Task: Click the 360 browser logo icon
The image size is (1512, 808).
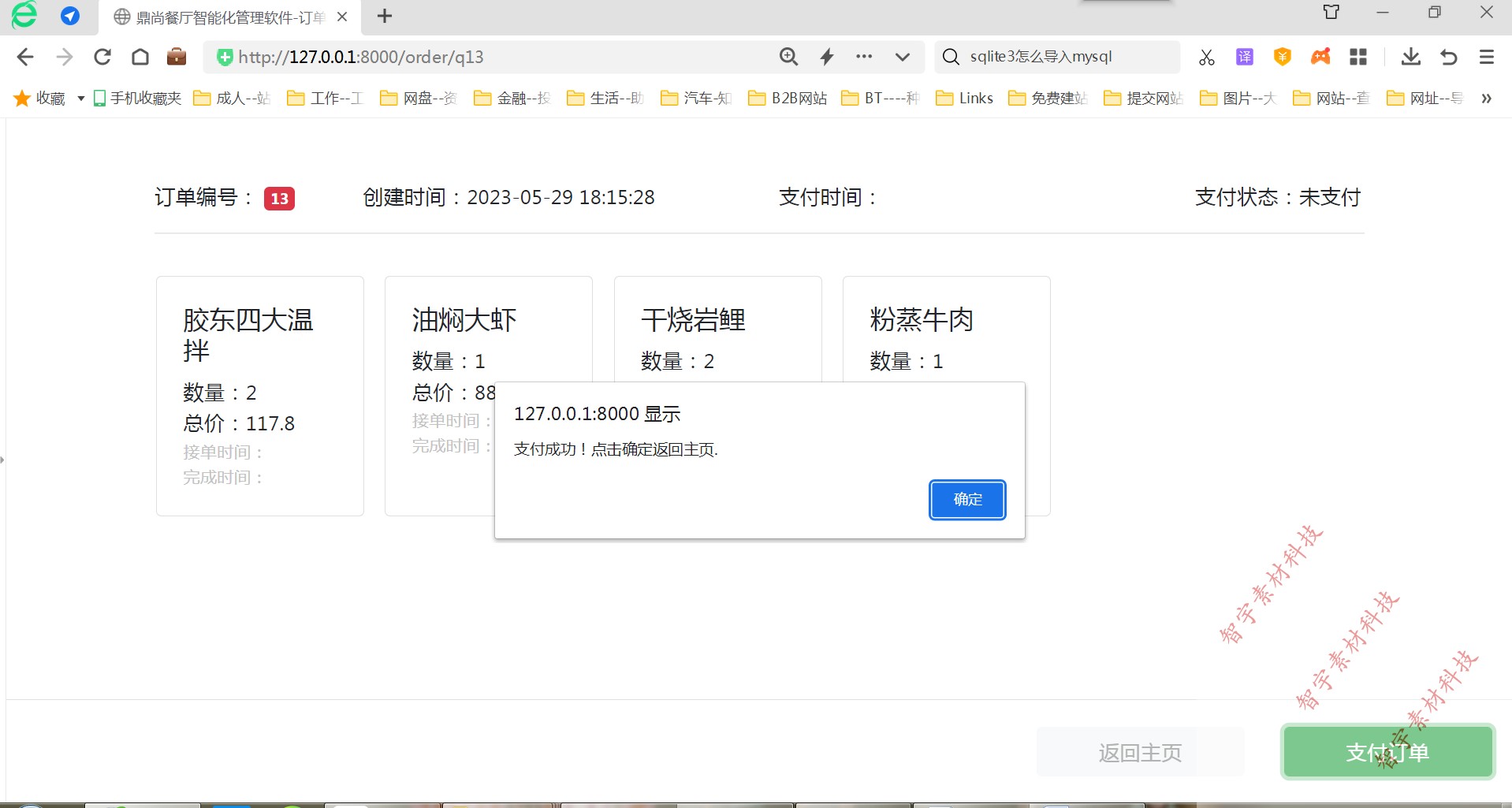Action: pyautogui.click(x=24, y=15)
